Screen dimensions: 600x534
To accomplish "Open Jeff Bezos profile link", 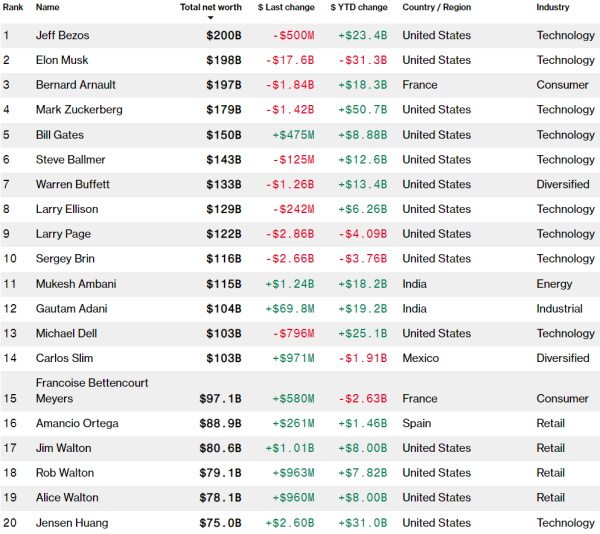I will (62, 35).
